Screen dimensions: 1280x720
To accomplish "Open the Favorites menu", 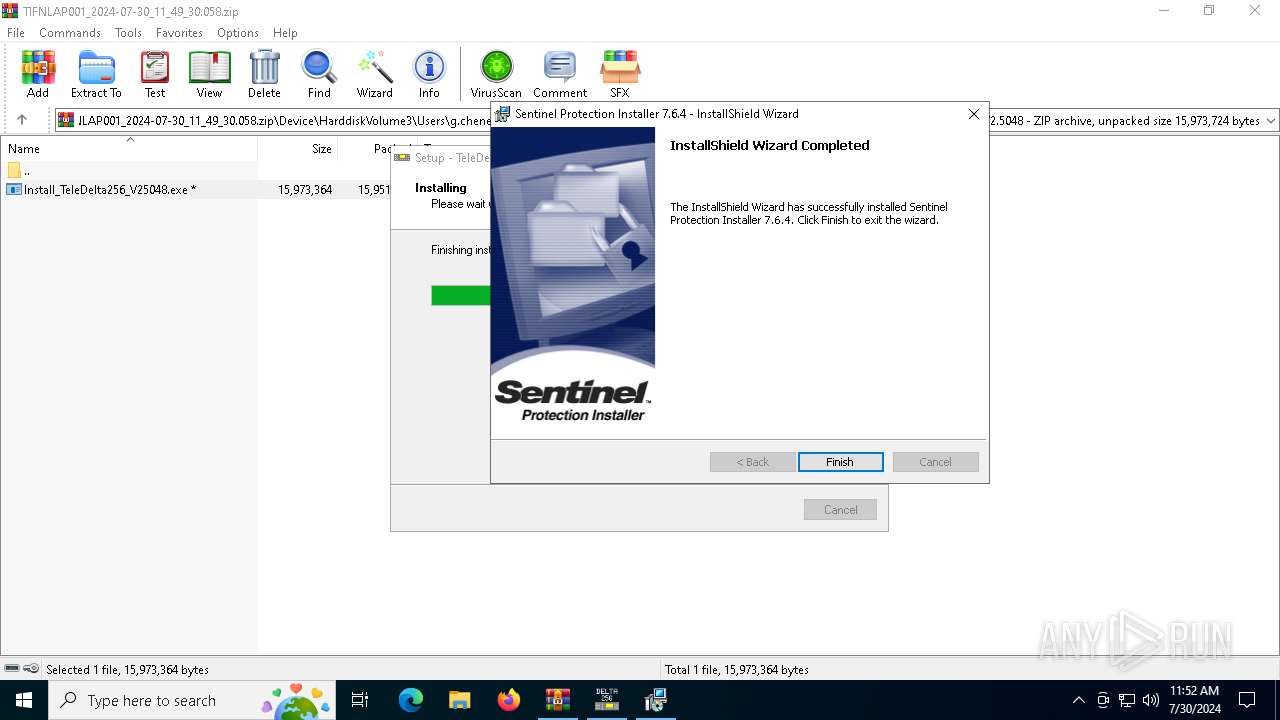I will pos(180,32).
